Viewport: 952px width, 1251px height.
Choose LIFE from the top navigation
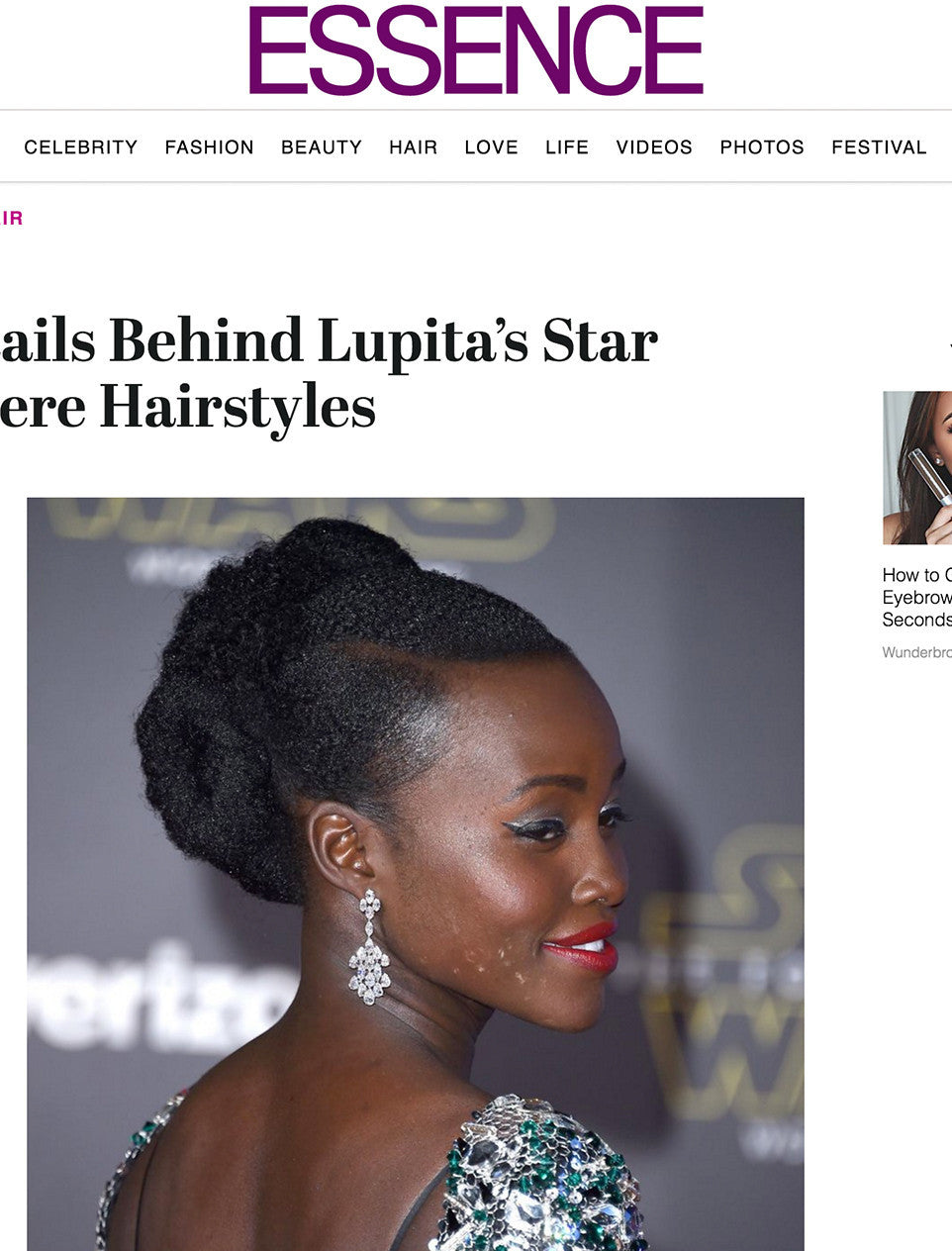point(567,147)
